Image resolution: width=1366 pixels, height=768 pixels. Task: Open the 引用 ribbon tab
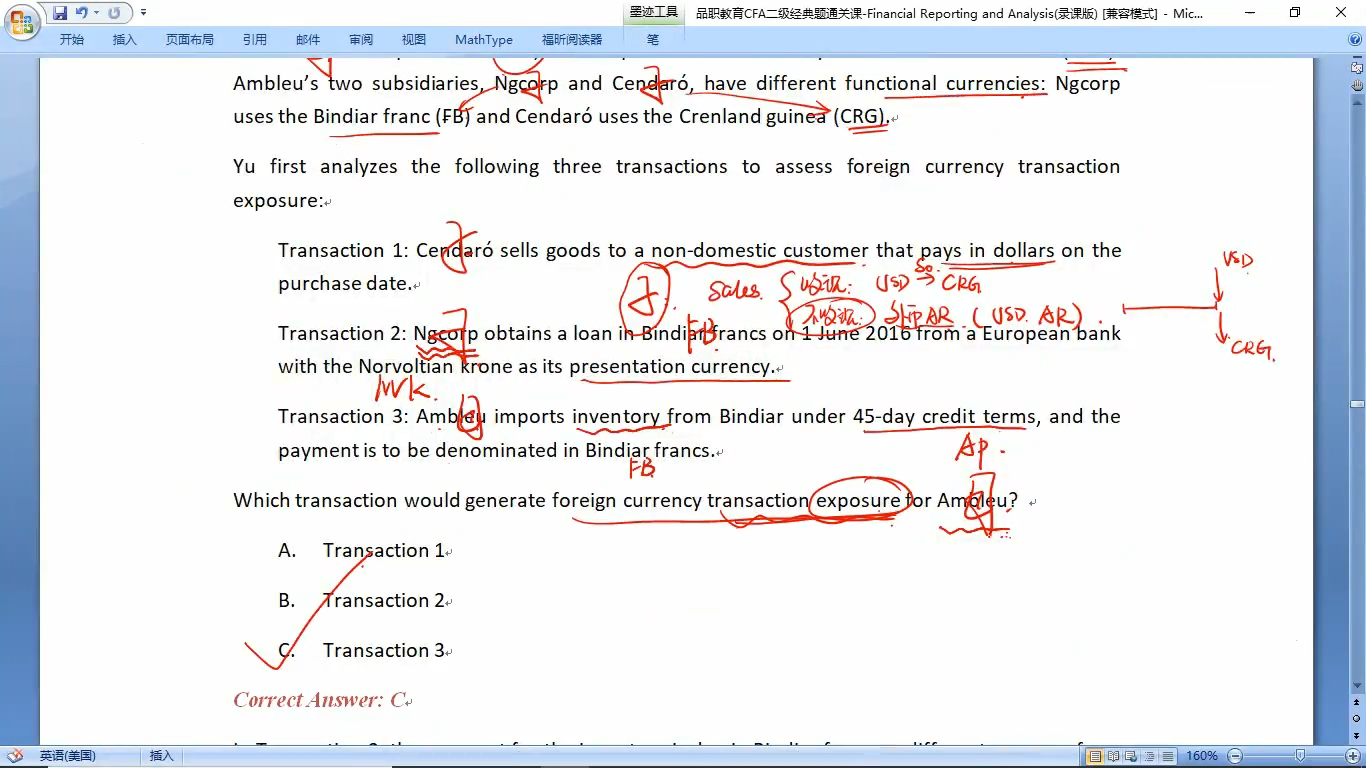click(x=255, y=40)
